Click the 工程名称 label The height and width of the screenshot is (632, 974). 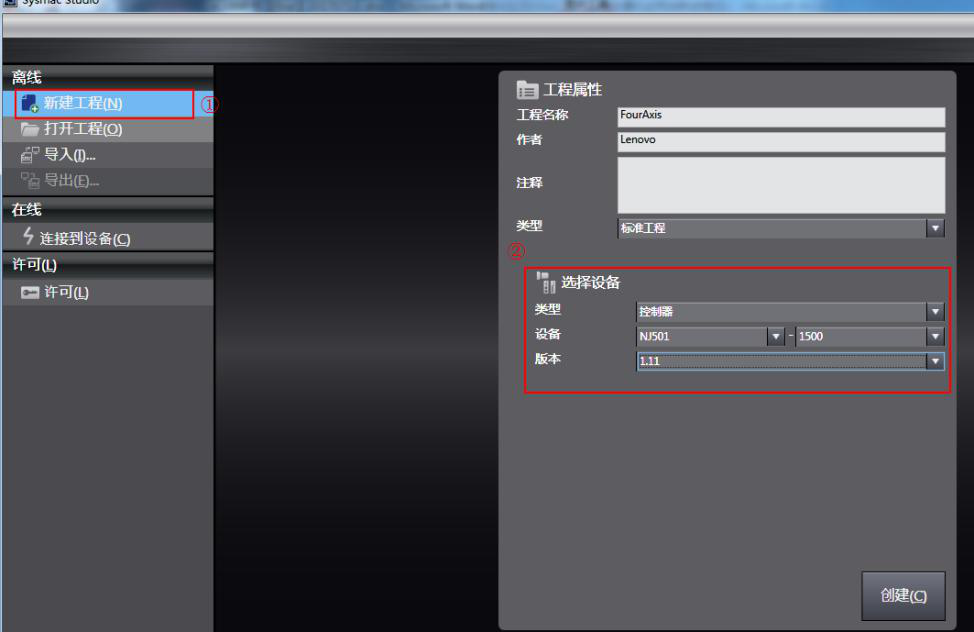[x=542, y=115]
